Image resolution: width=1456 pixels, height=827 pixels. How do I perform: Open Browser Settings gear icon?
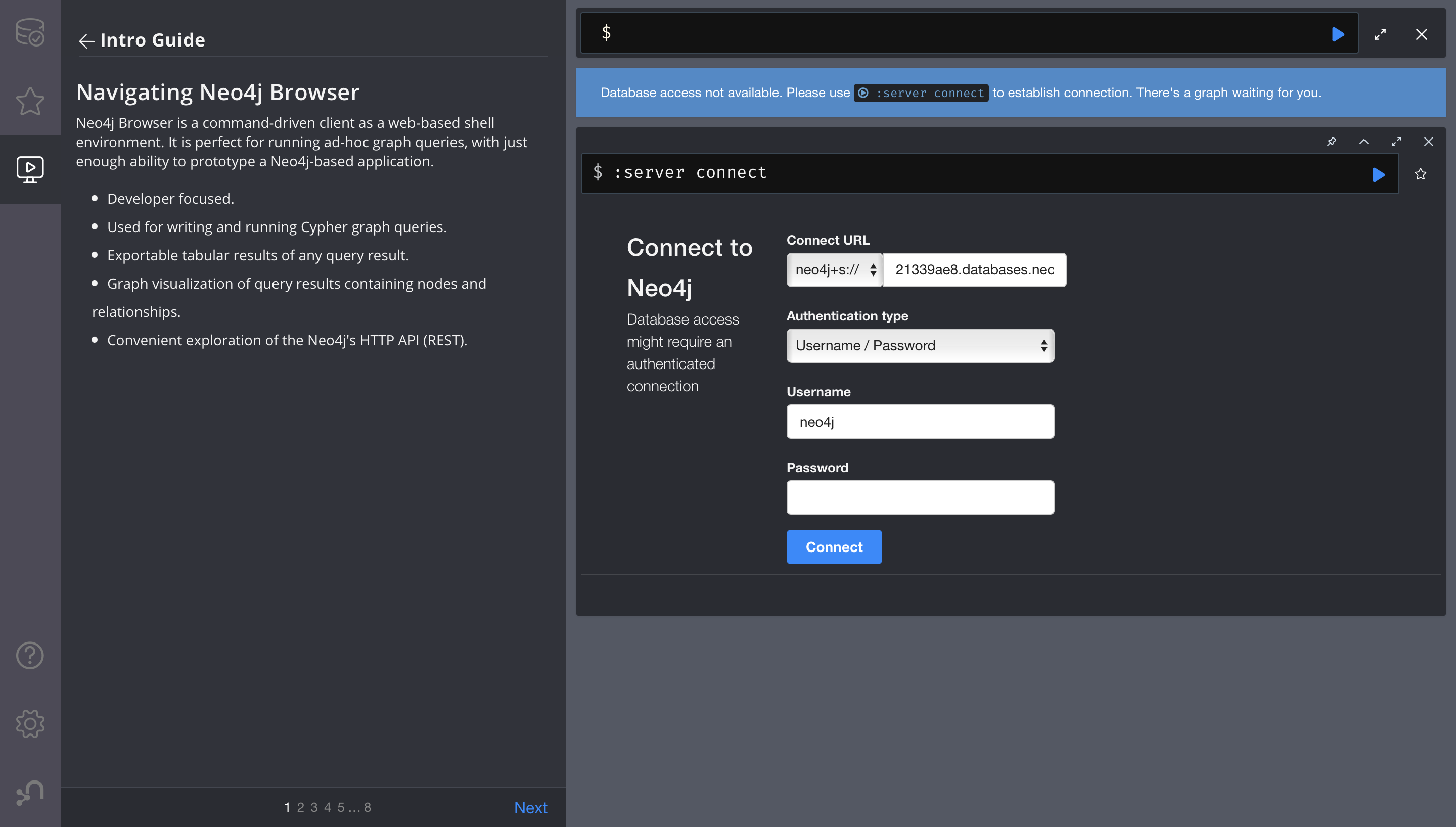(x=30, y=724)
